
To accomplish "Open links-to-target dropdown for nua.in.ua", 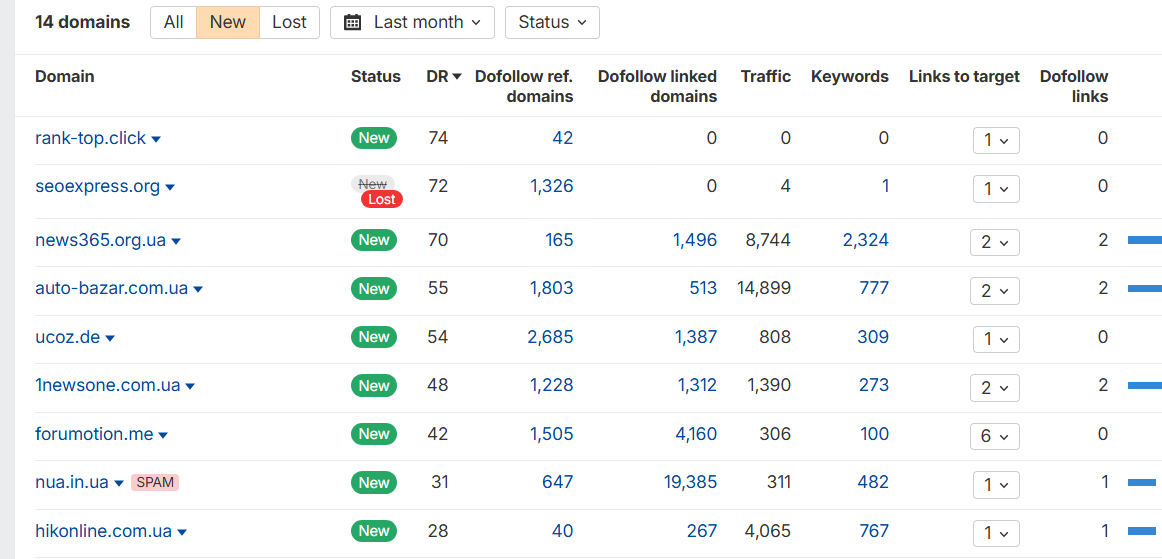I will pyautogui.click(x=996, y=485).
